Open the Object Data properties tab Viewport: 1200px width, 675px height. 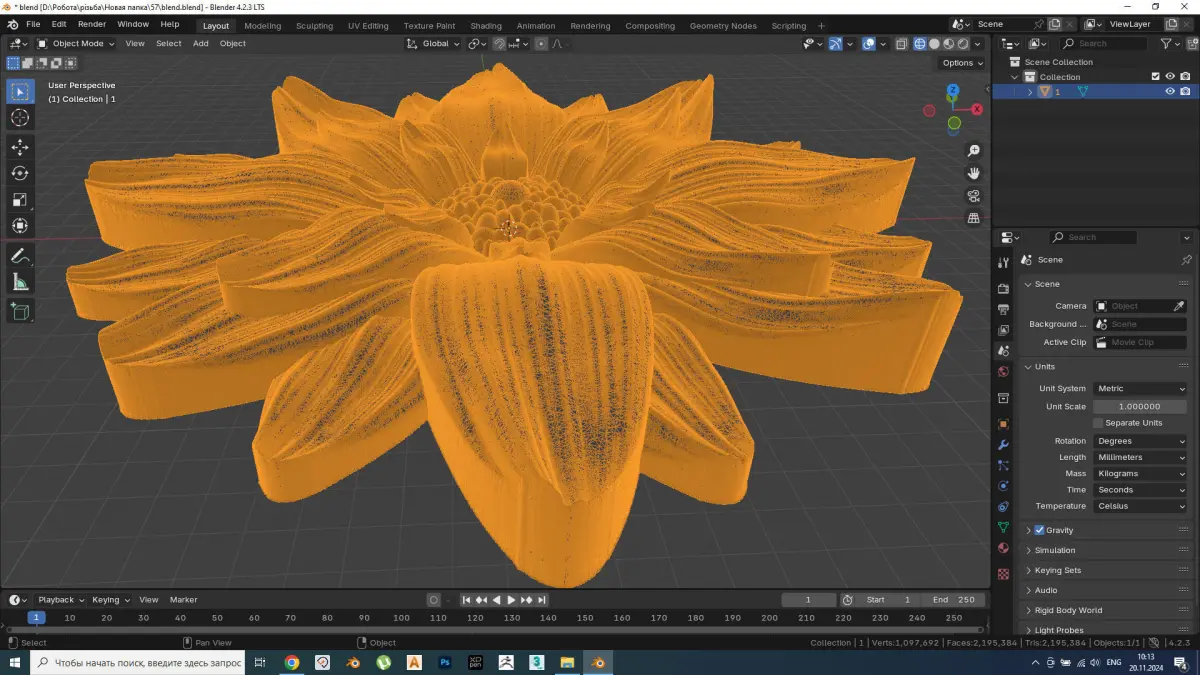(x=1003, y=527)
